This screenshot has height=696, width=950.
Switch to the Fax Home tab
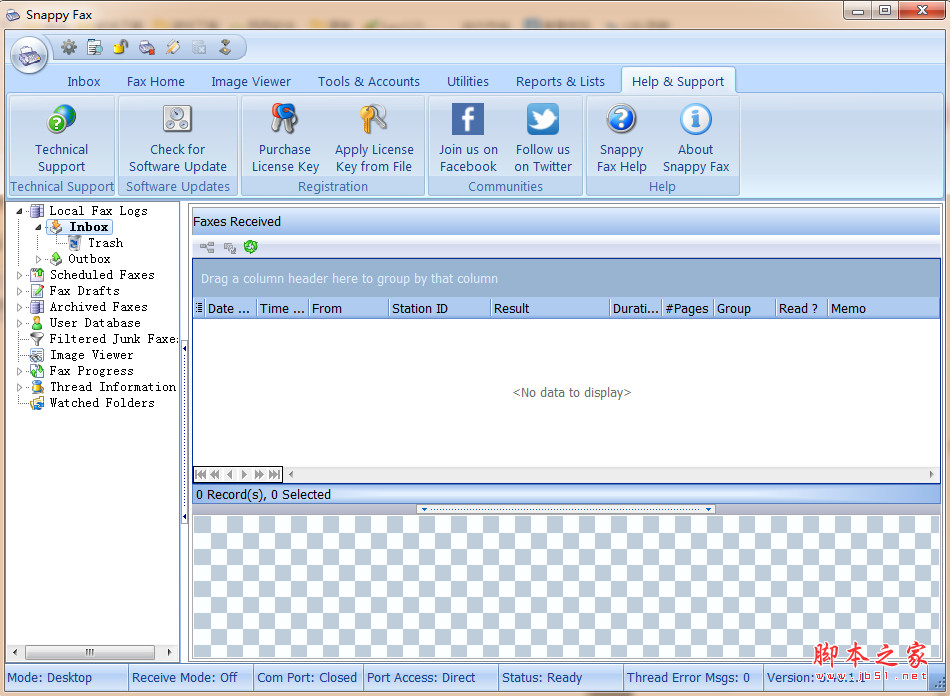pos(156,81)
